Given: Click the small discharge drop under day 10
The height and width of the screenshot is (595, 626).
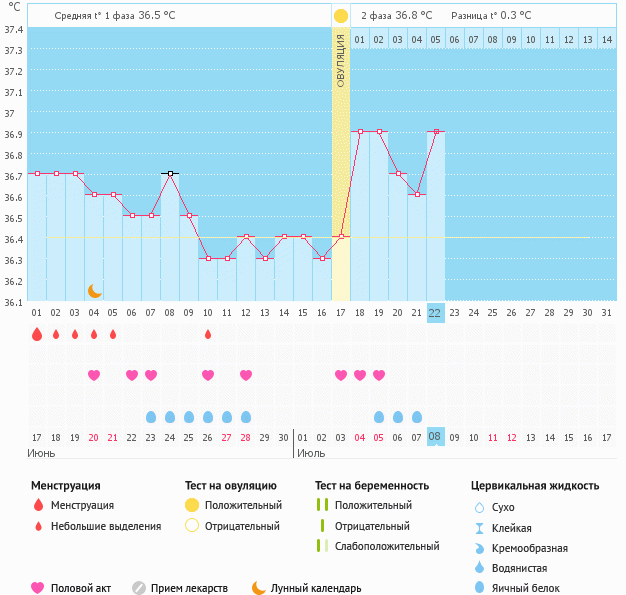Looking at the screenshot, I should pos(208,334).
